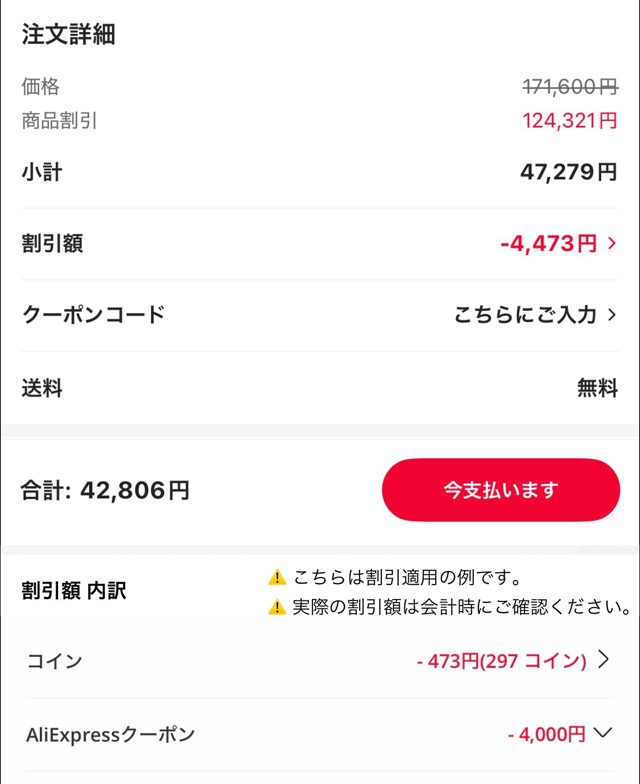This screenshot has height=784, width=640.
Task: Click the コイン row label
Action: click(x=54, y=661)
